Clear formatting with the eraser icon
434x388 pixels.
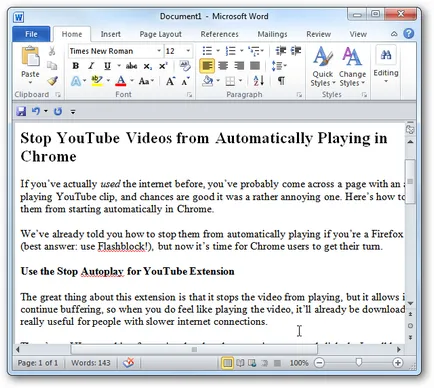pyautogui.click(x=185, y=65)
